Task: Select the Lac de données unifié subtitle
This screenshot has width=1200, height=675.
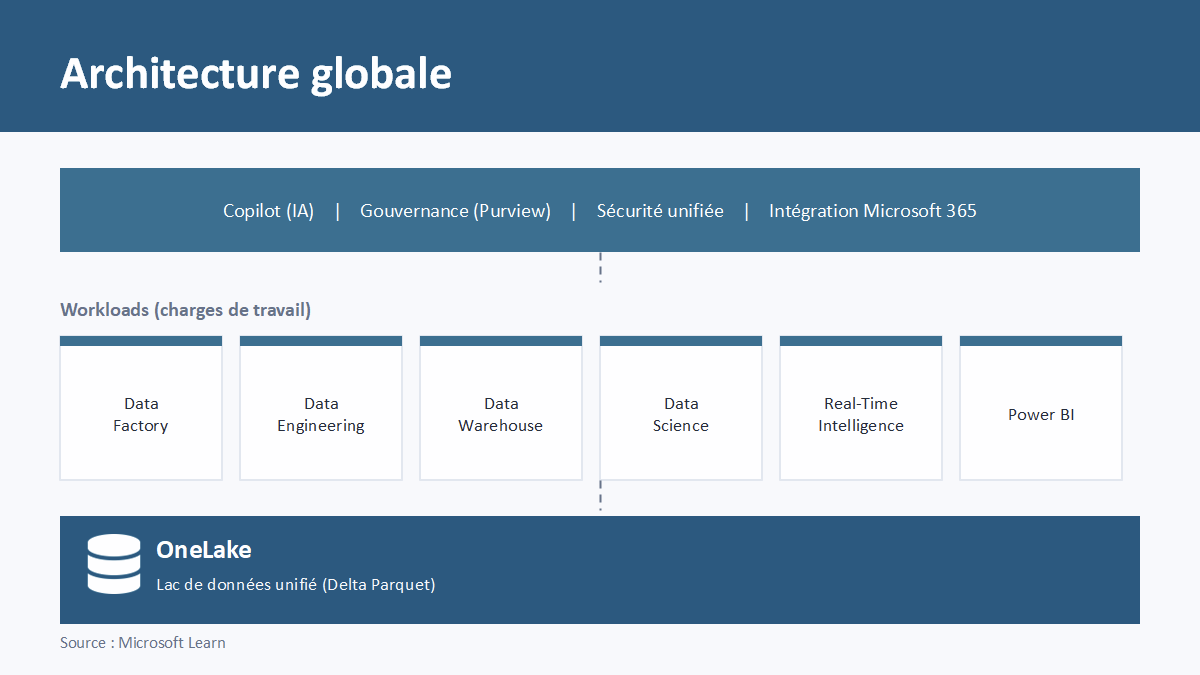Action: point(296,584)
